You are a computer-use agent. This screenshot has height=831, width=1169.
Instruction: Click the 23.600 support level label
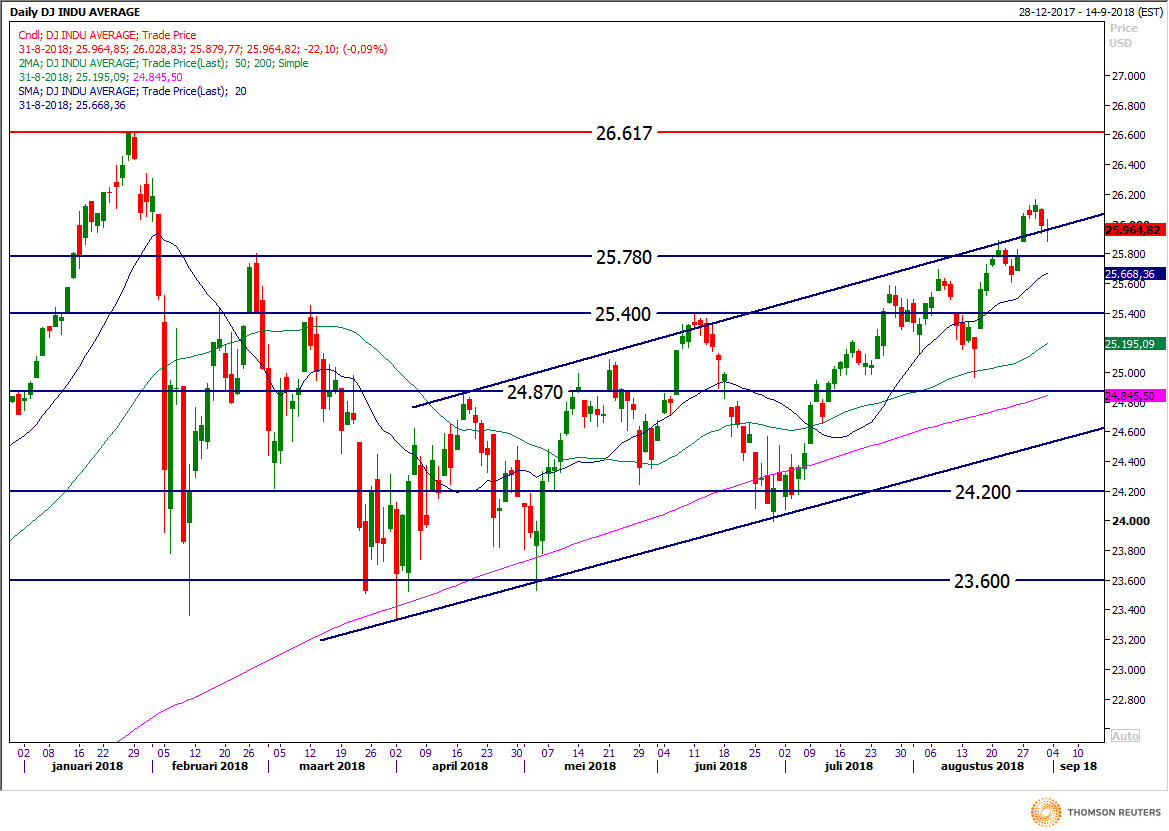coord(982,581)
